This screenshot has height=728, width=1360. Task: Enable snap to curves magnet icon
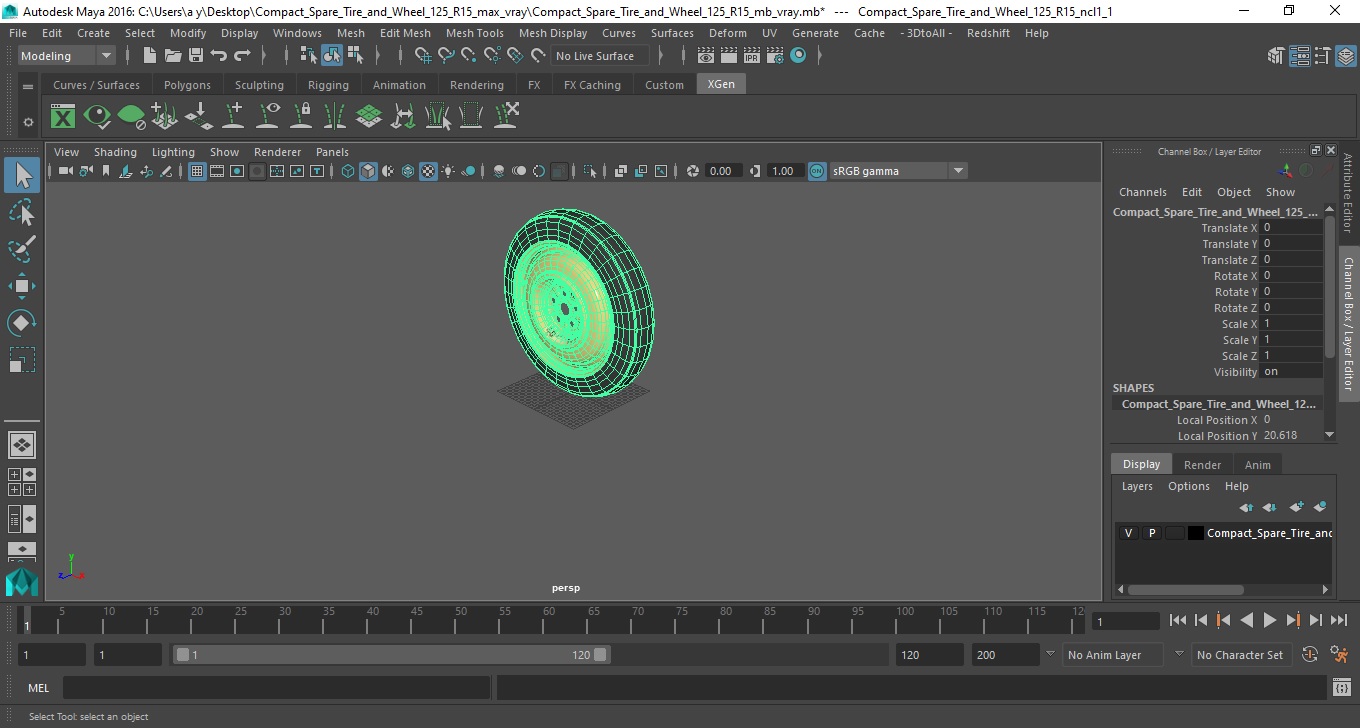[x=446, y=56]
